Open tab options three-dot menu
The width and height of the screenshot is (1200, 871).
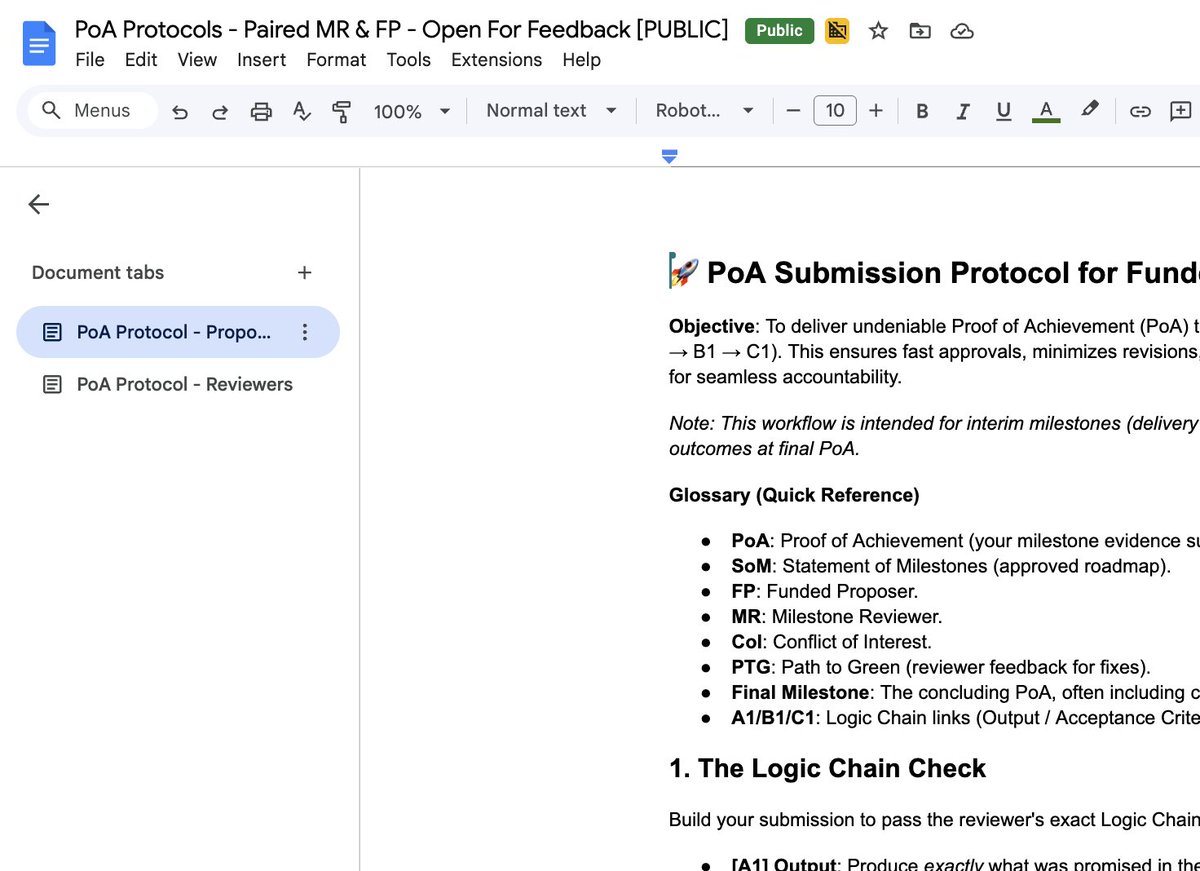point(305,332)
